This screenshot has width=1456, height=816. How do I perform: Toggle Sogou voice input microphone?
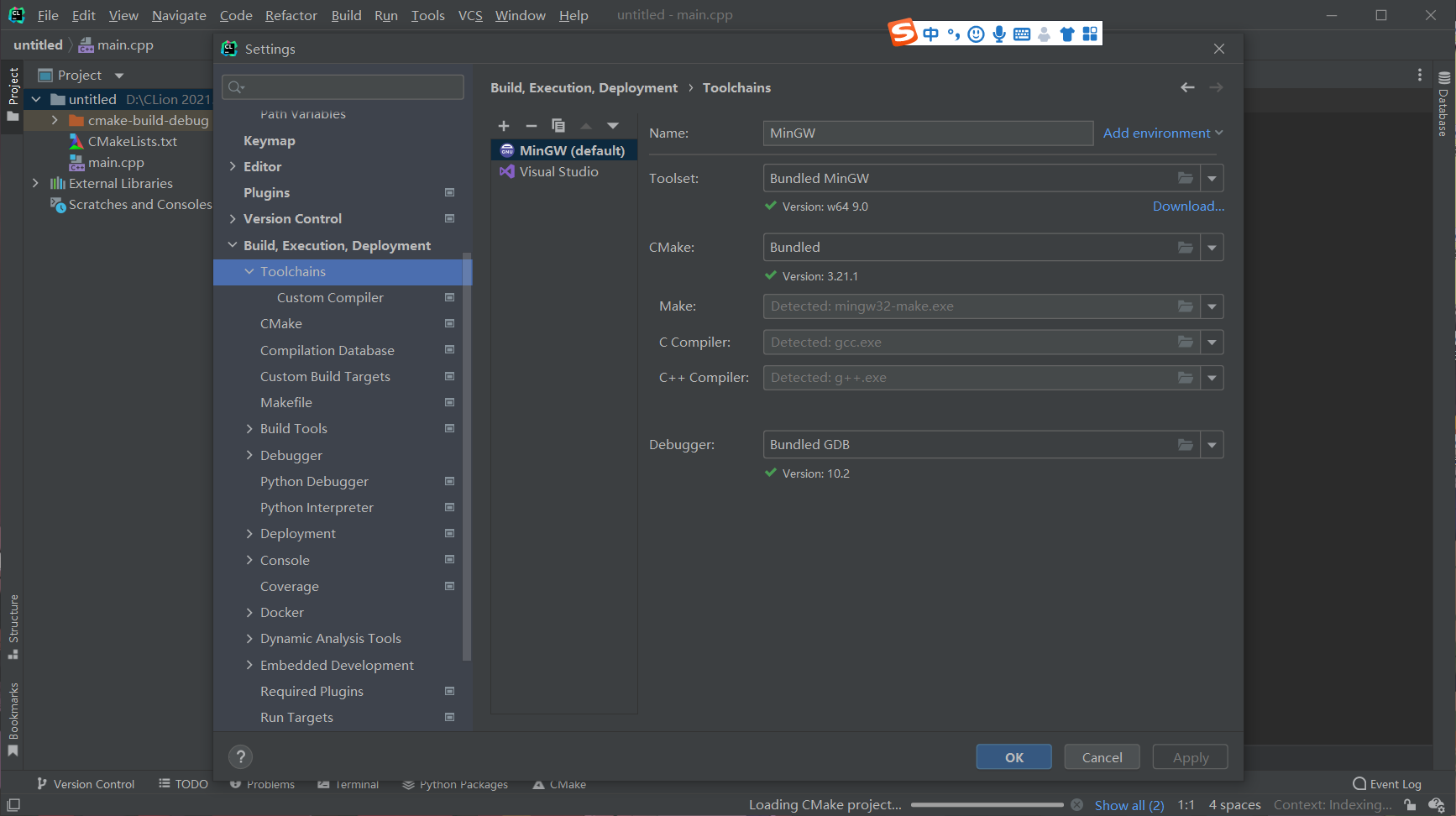point(999,34)
